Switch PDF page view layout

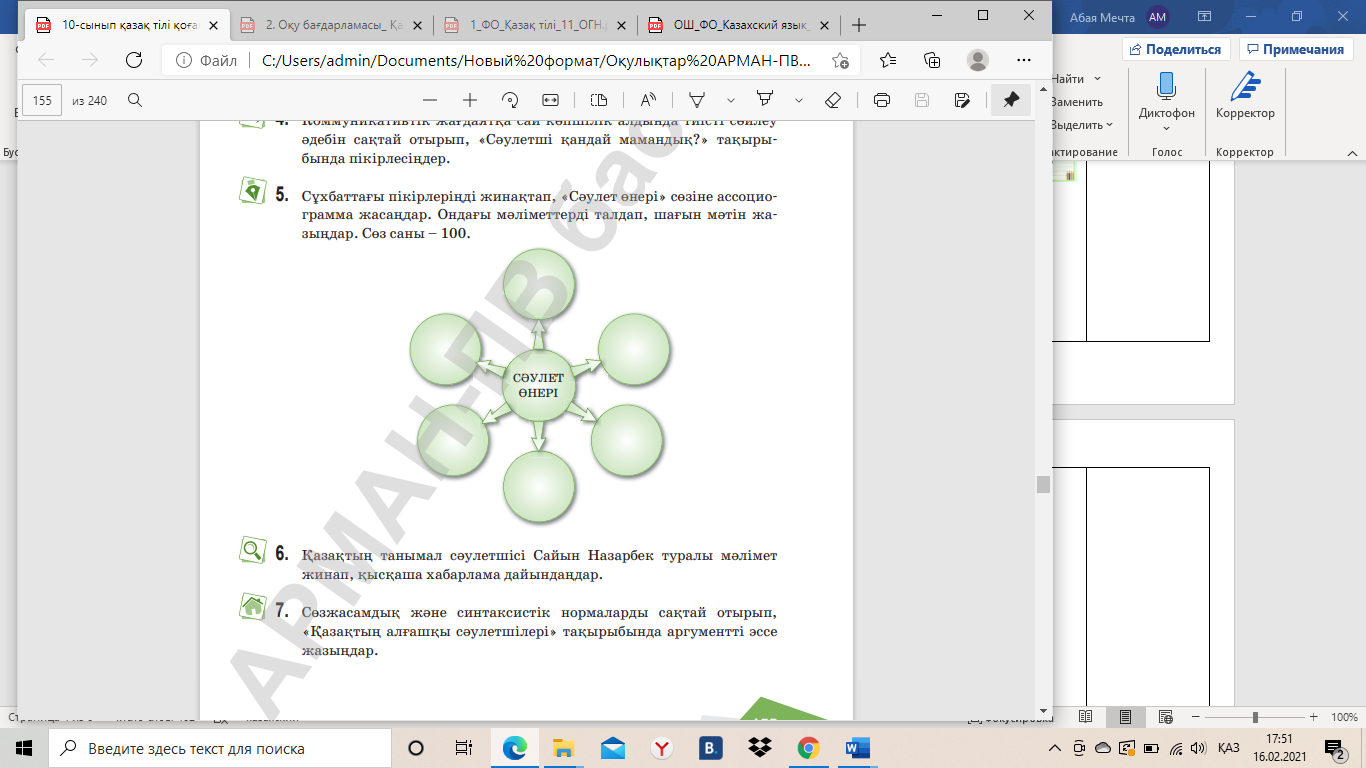click(x=599, y=100)
